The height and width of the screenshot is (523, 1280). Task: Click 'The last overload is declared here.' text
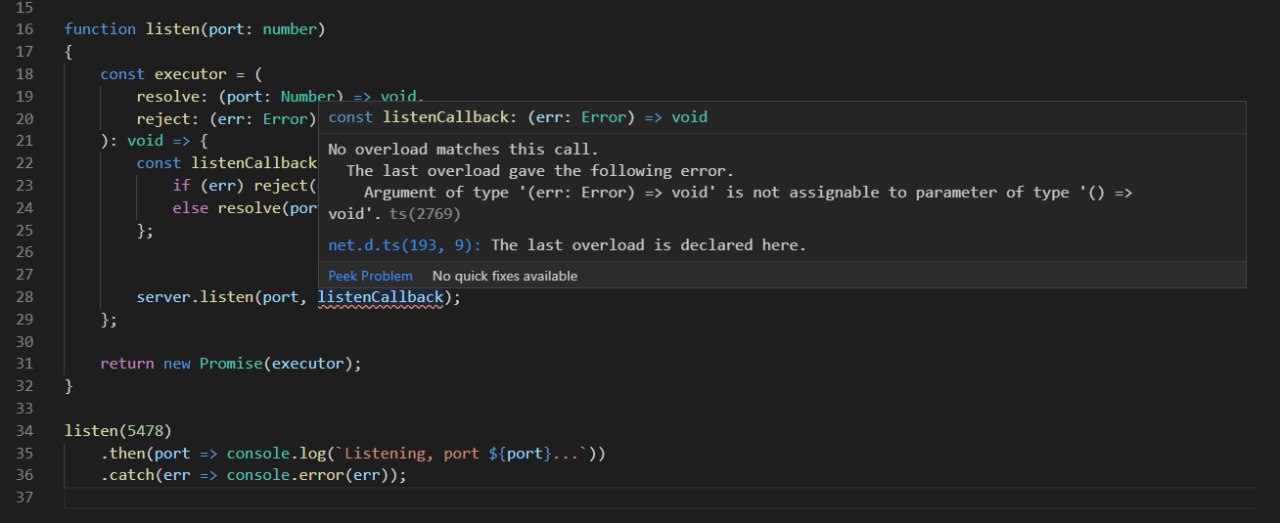pyautogui.click(x=648, y=245)
